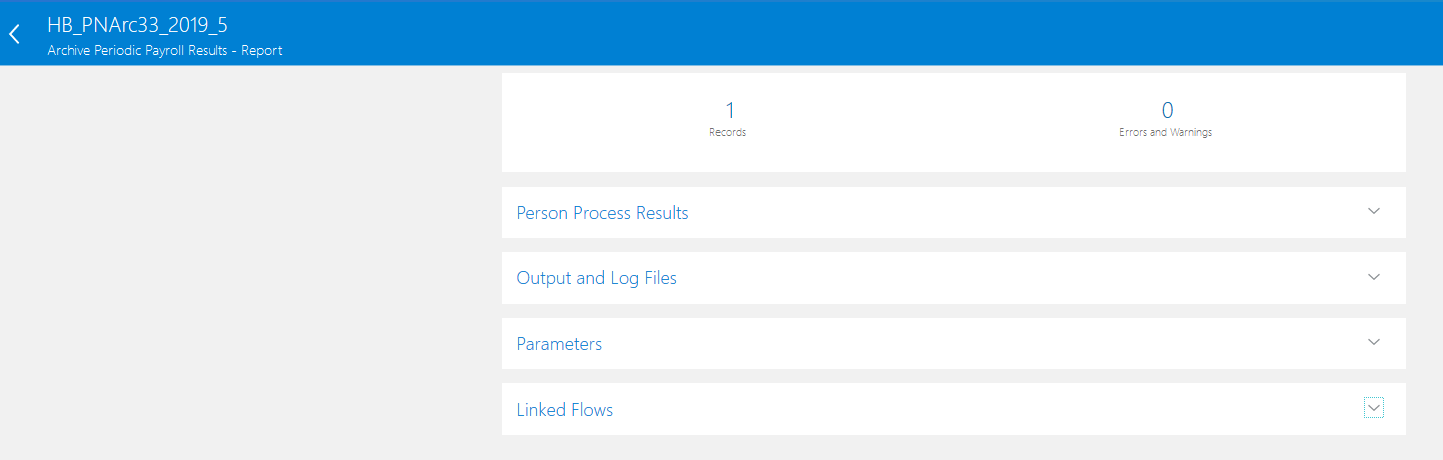Expand the Output and Log Files chevron
This screenshot has width=1443, height=460.
tap(1373, 277)
